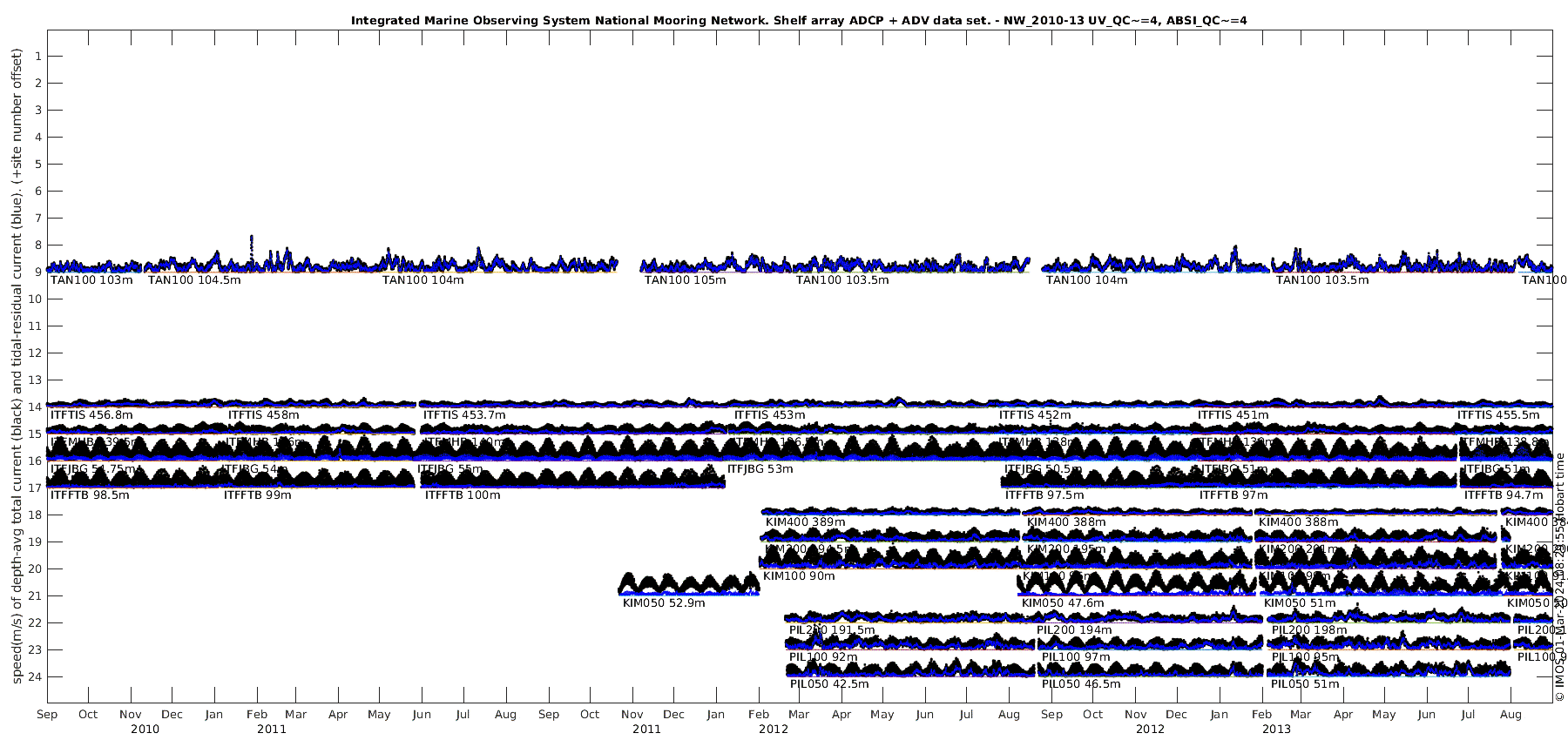Click the KIM100 90m label

[x=799, y=576]
